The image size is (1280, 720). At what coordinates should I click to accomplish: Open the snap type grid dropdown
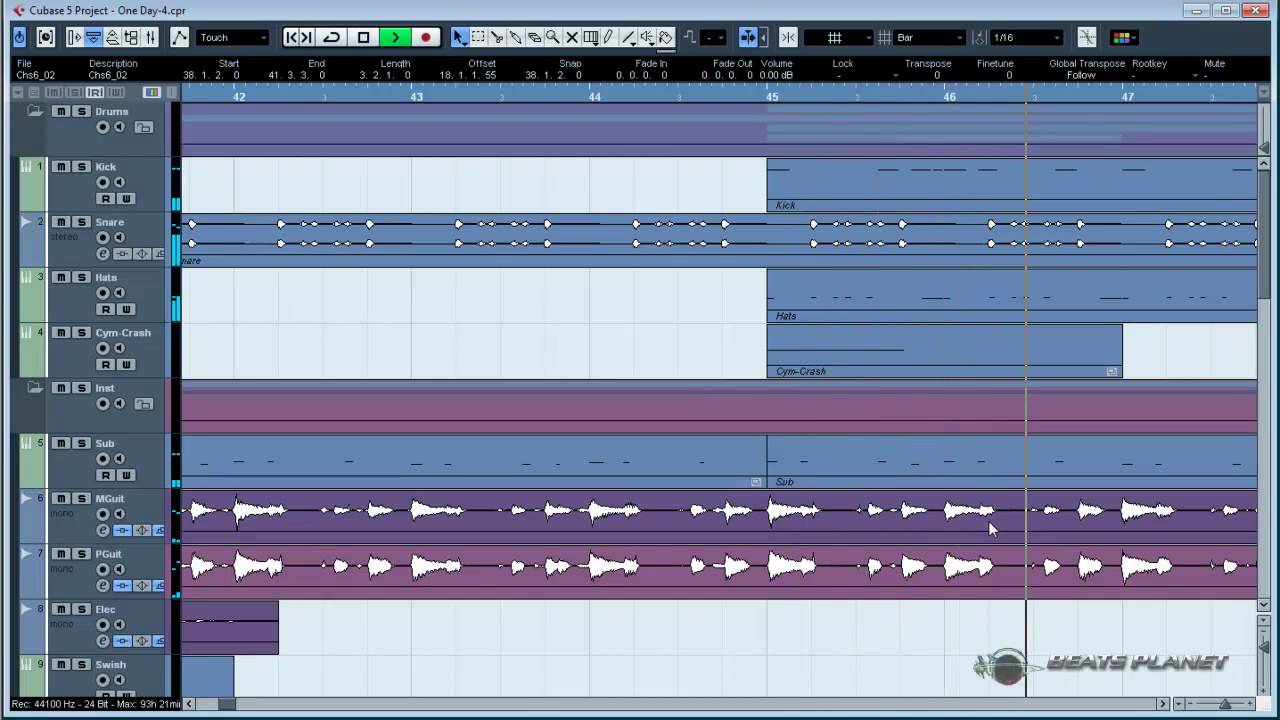point(838,37)
